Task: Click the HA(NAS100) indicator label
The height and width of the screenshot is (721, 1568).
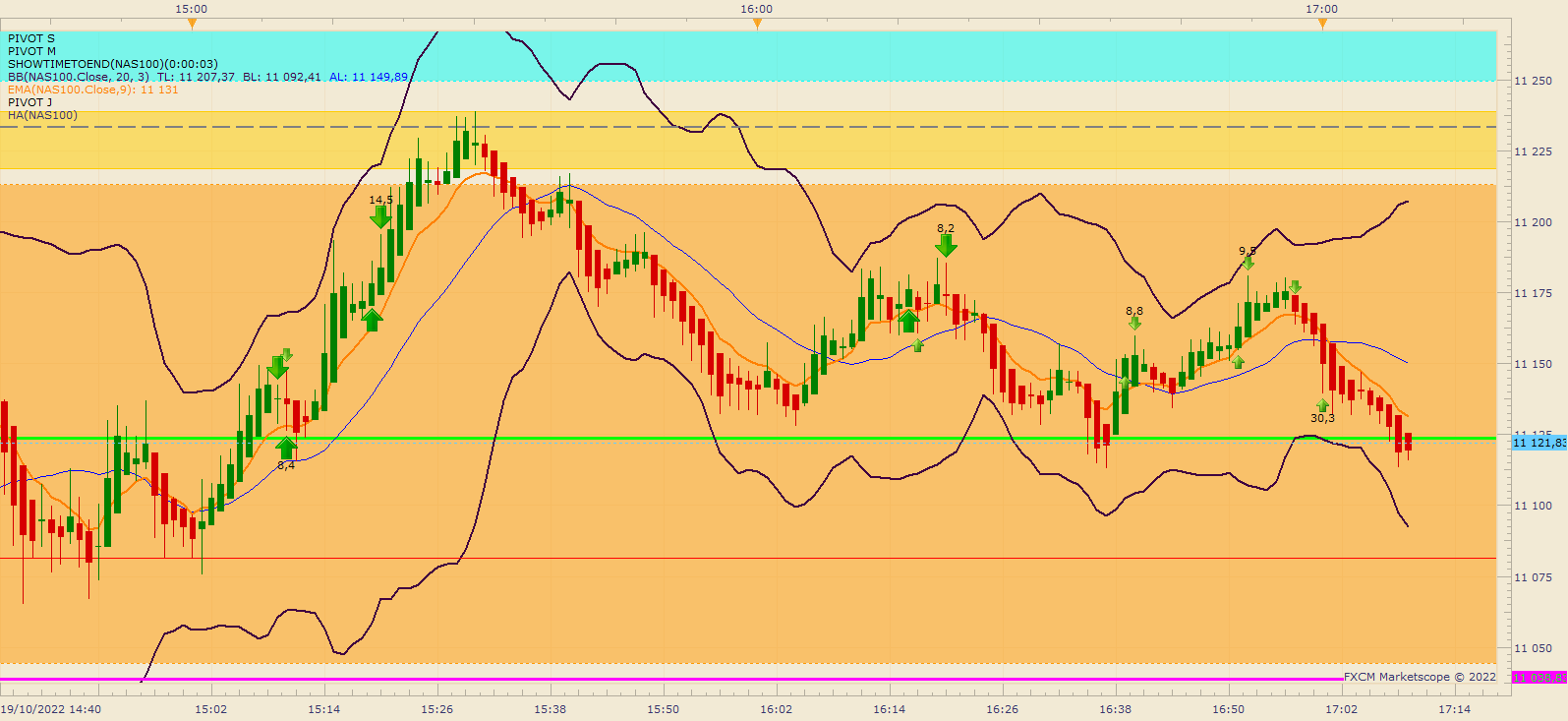Action: point(42,115)
